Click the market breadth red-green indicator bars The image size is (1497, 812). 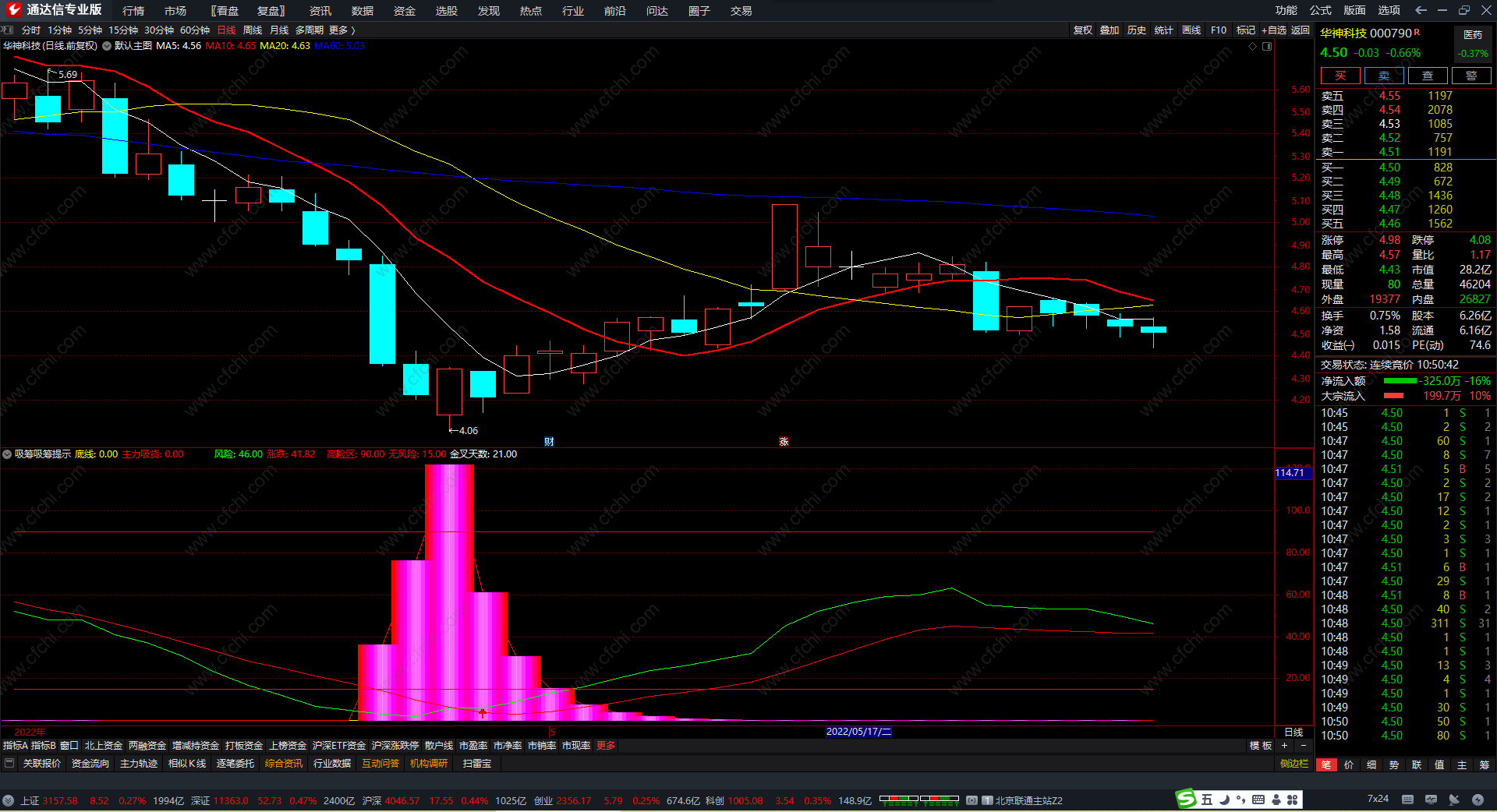[x=919, y=800]
